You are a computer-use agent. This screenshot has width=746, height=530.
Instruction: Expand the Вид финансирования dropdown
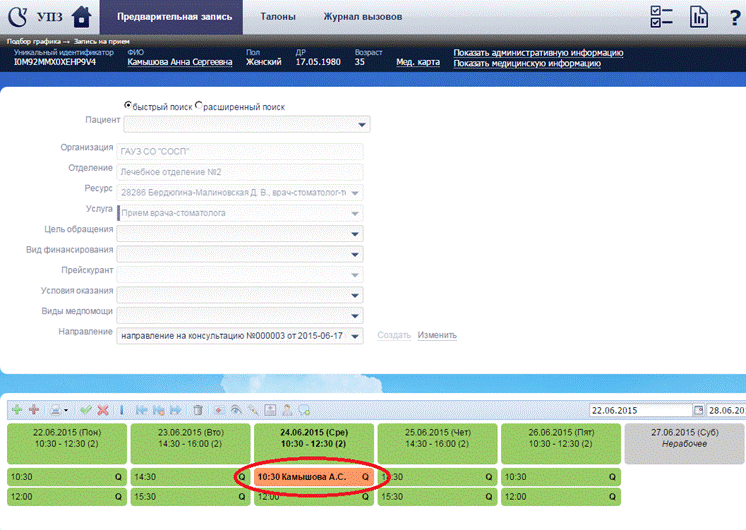click(x=355, y=255)
